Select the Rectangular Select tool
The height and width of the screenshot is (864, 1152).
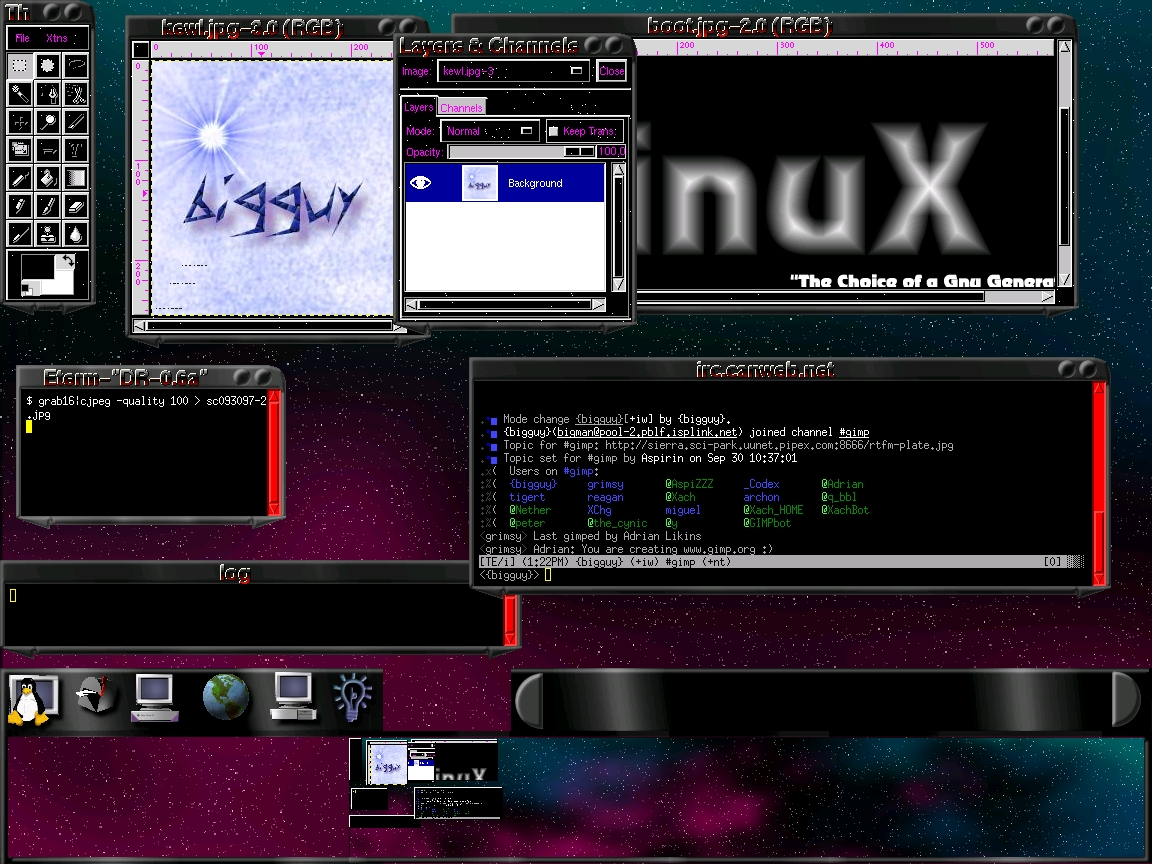click(19, 66)
